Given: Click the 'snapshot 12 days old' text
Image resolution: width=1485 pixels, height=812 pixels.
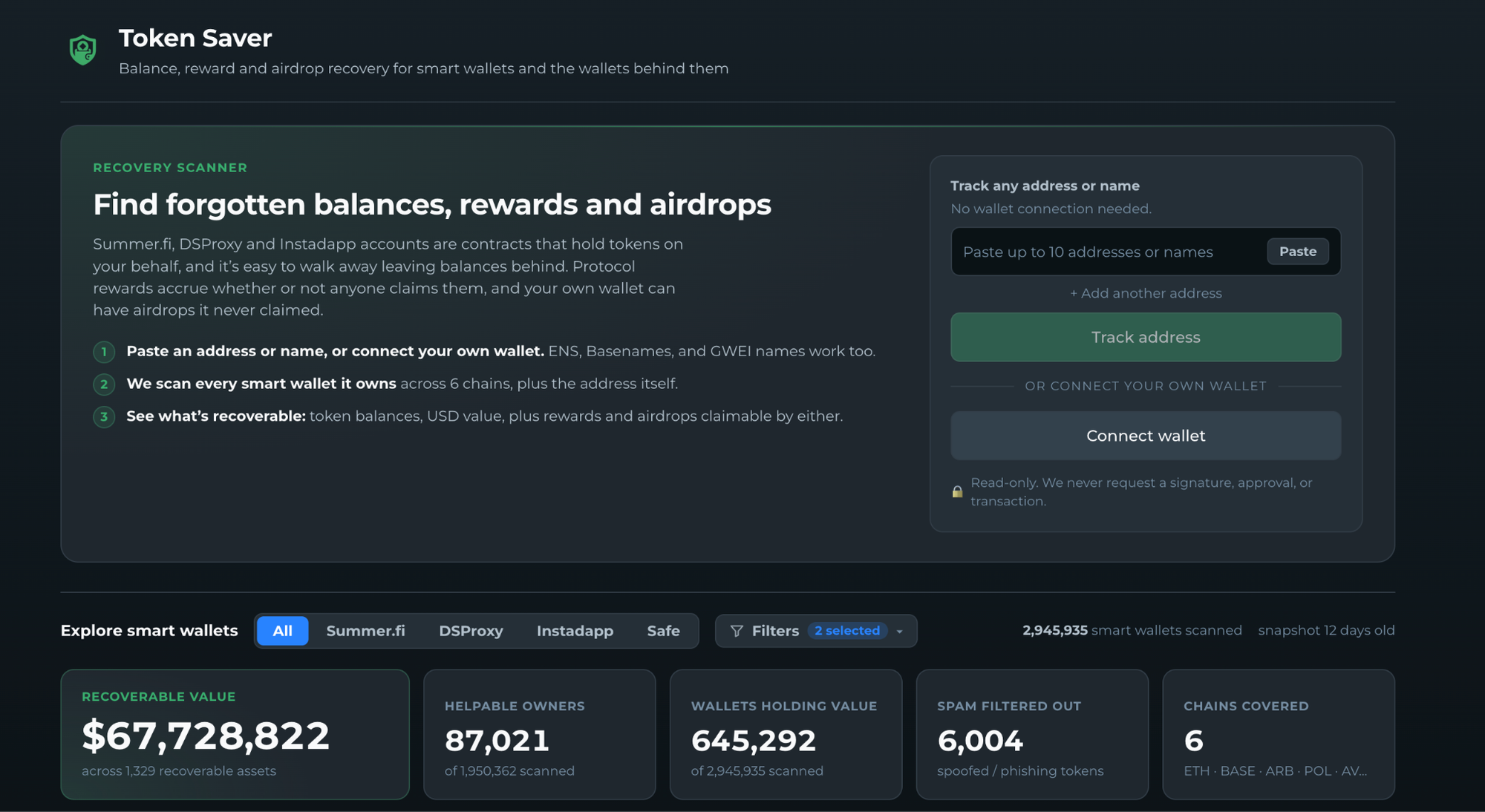Looking at the screenshot, I should point(1326,630).
